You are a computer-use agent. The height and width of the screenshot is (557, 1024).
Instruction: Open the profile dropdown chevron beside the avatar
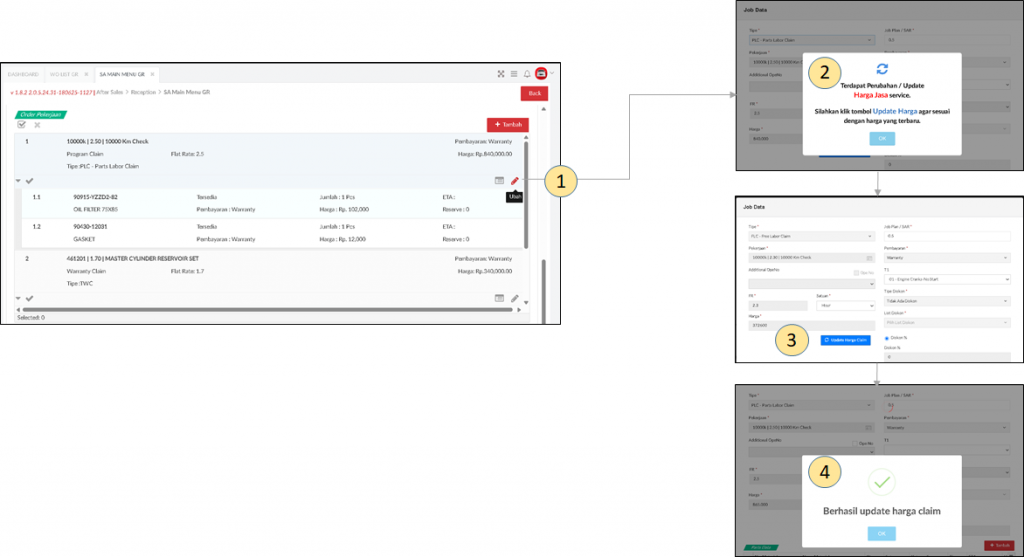[552, 73]
